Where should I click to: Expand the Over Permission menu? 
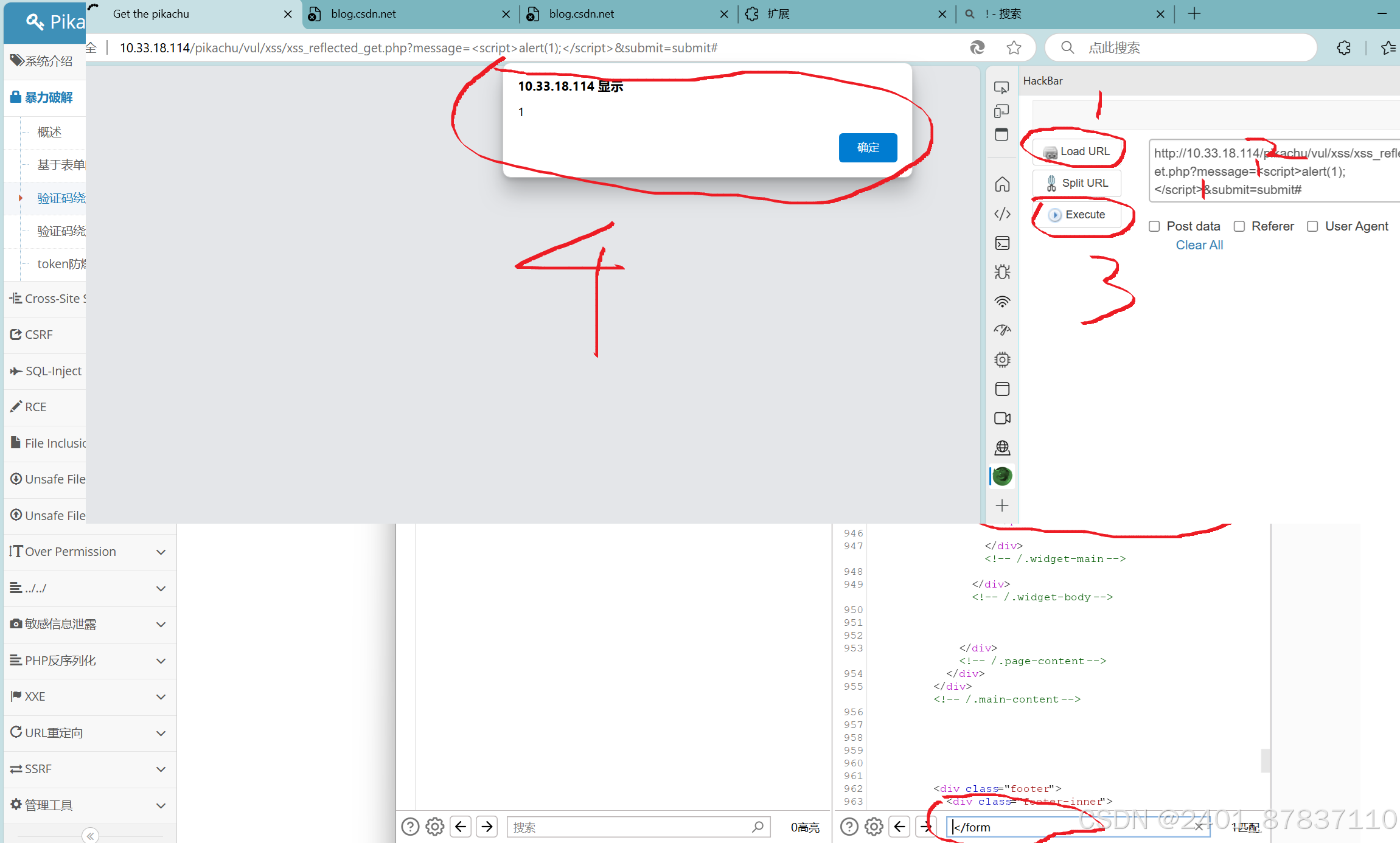pyautogui.click(x=90, y=552)
